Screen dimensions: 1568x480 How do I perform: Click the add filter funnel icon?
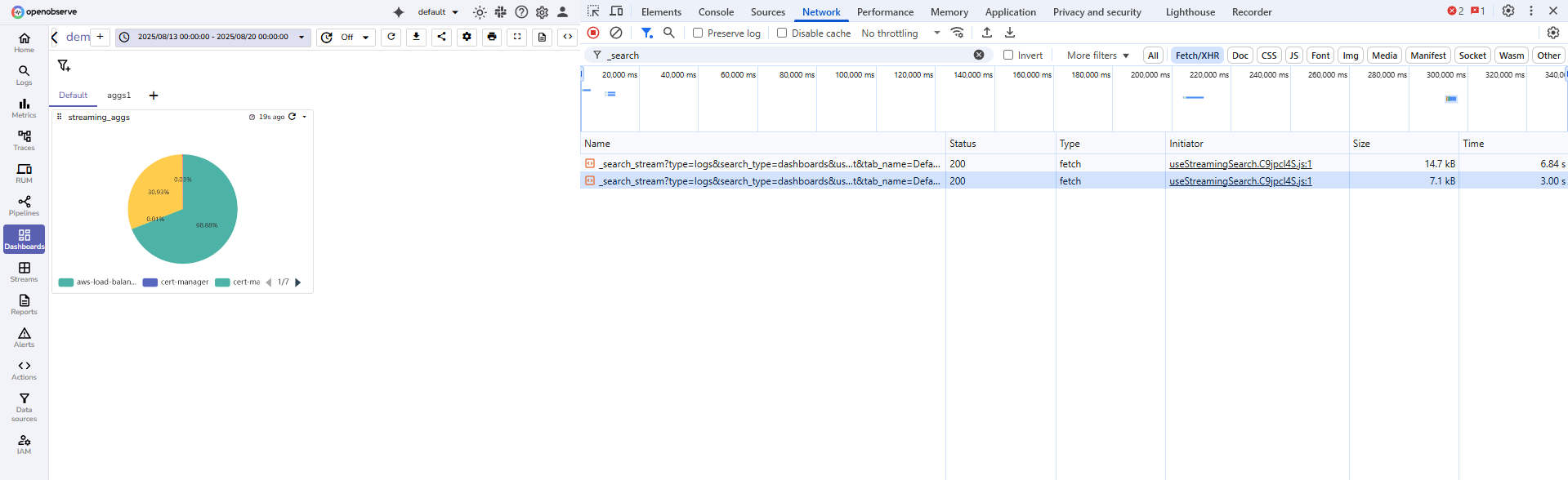click(64, 65)
